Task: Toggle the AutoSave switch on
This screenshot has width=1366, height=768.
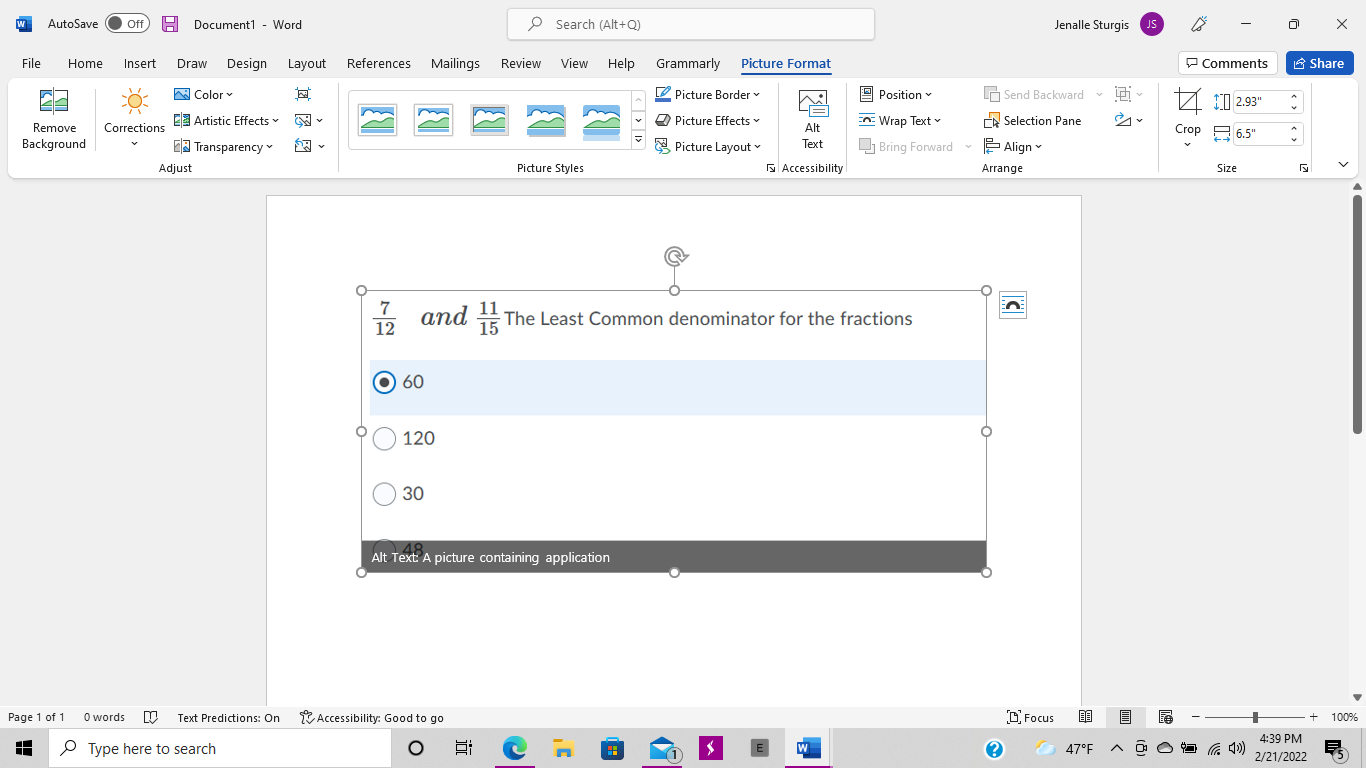Action: point(127,24)
